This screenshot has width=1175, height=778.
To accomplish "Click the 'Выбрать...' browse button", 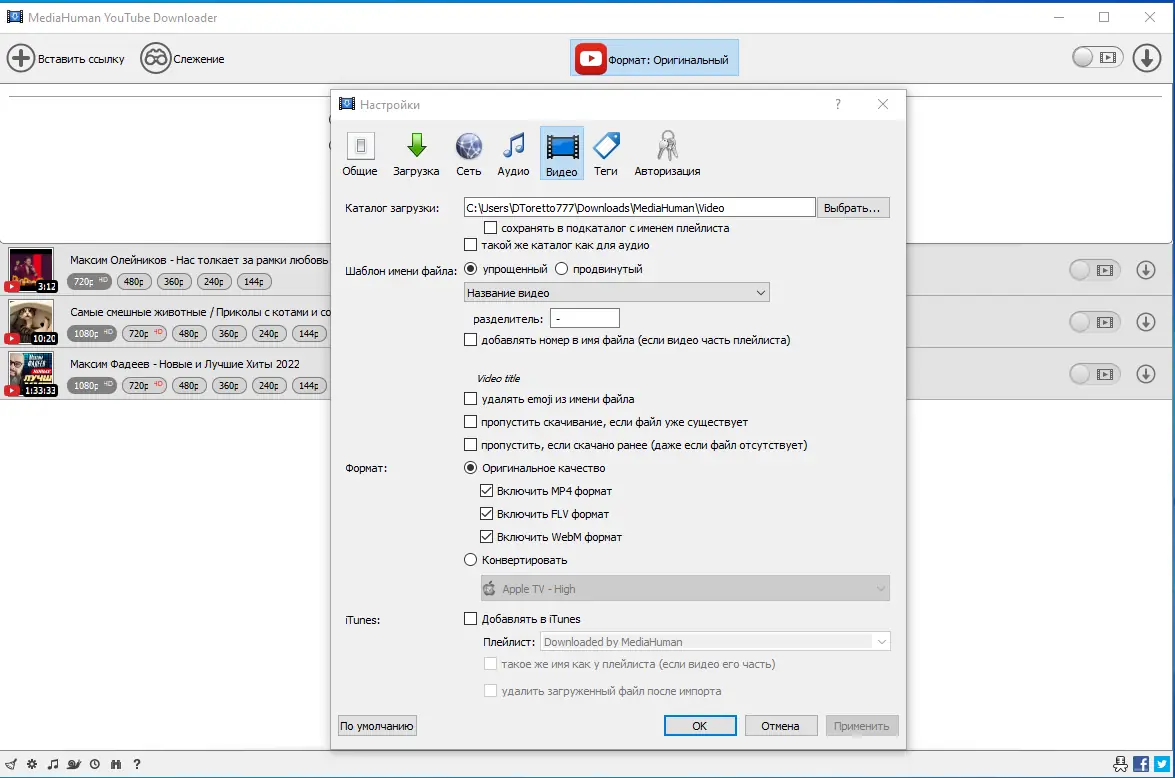I will 852,208.
